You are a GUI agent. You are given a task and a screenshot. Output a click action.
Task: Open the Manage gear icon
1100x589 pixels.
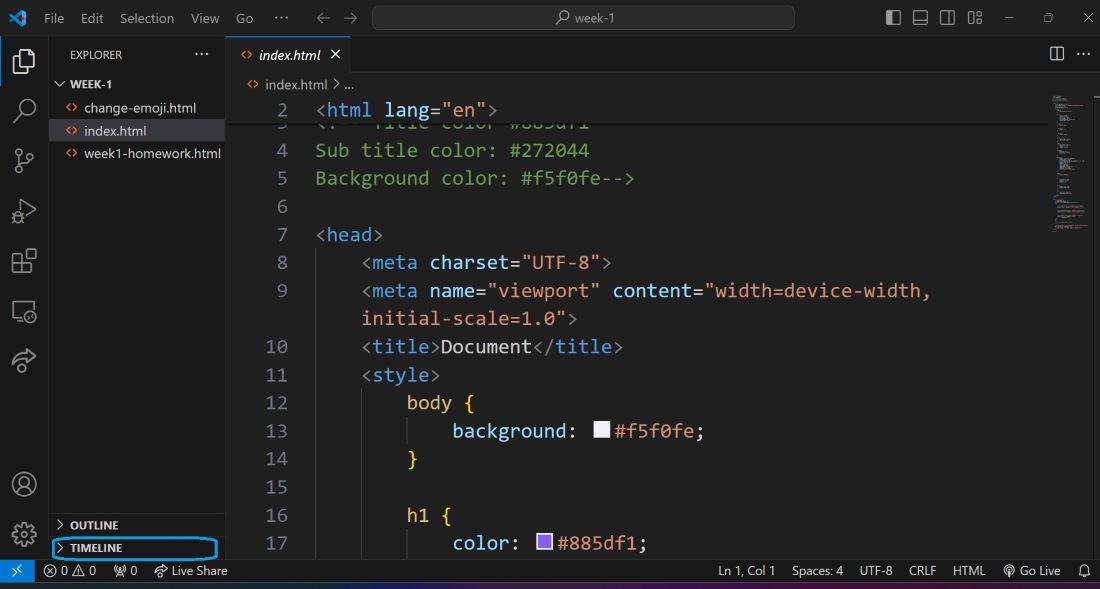point(25,534)
